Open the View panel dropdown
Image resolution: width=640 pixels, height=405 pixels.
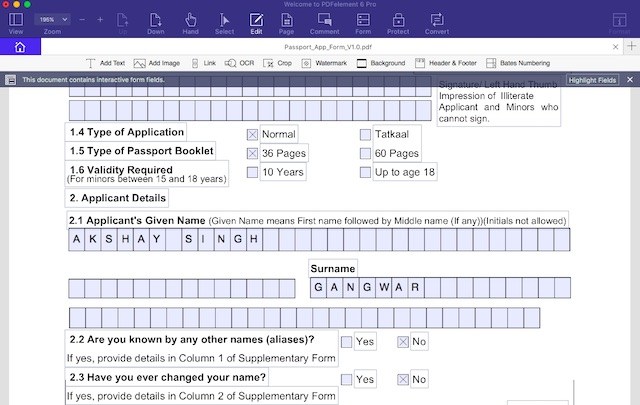pyautogui.click(x=15, y=22)
